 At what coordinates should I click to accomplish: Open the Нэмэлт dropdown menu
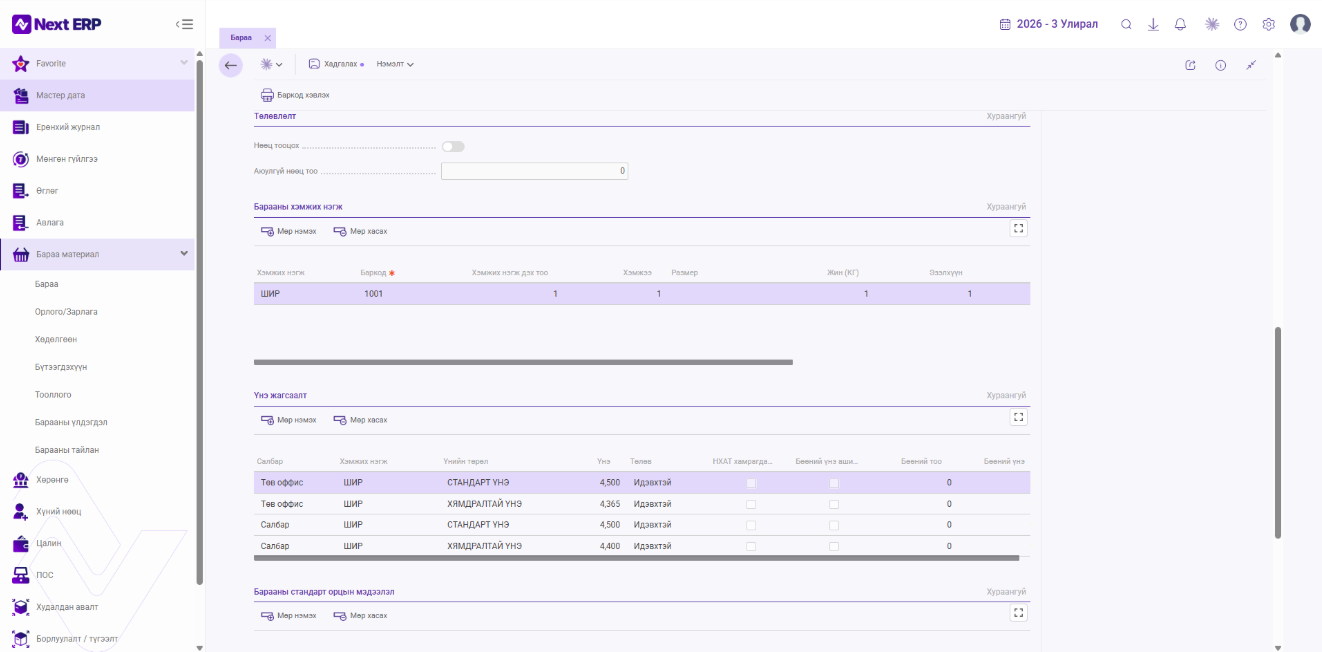tap(395, 64)
